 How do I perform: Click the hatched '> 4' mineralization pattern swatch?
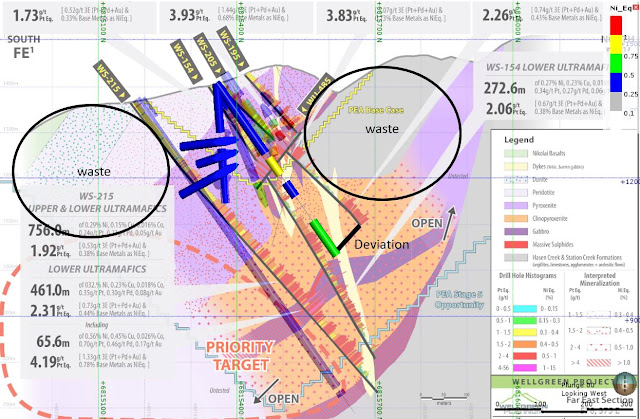pyautogui.click(x=598, y=362)
